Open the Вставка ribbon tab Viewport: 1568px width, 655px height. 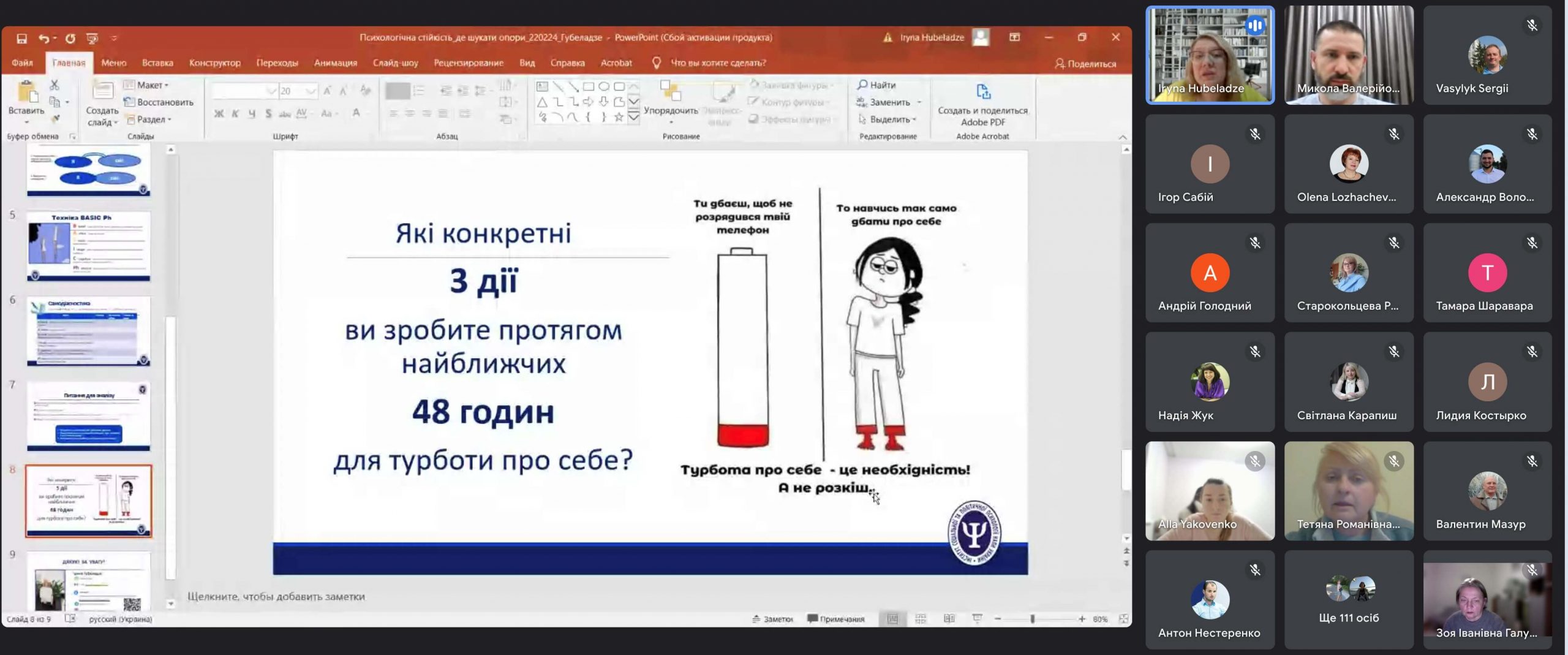157,62
